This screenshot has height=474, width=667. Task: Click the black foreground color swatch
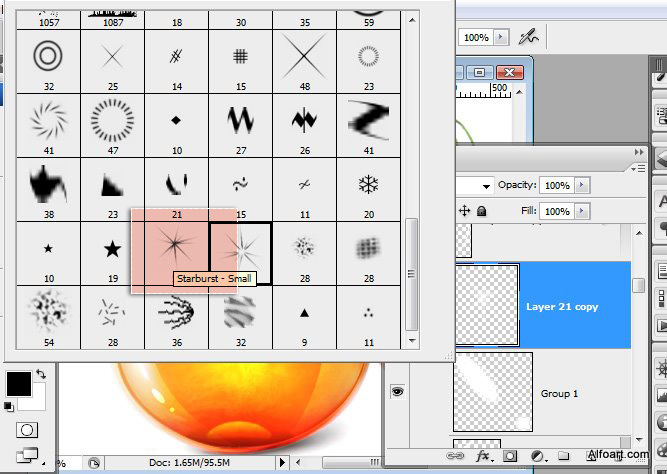18,384
